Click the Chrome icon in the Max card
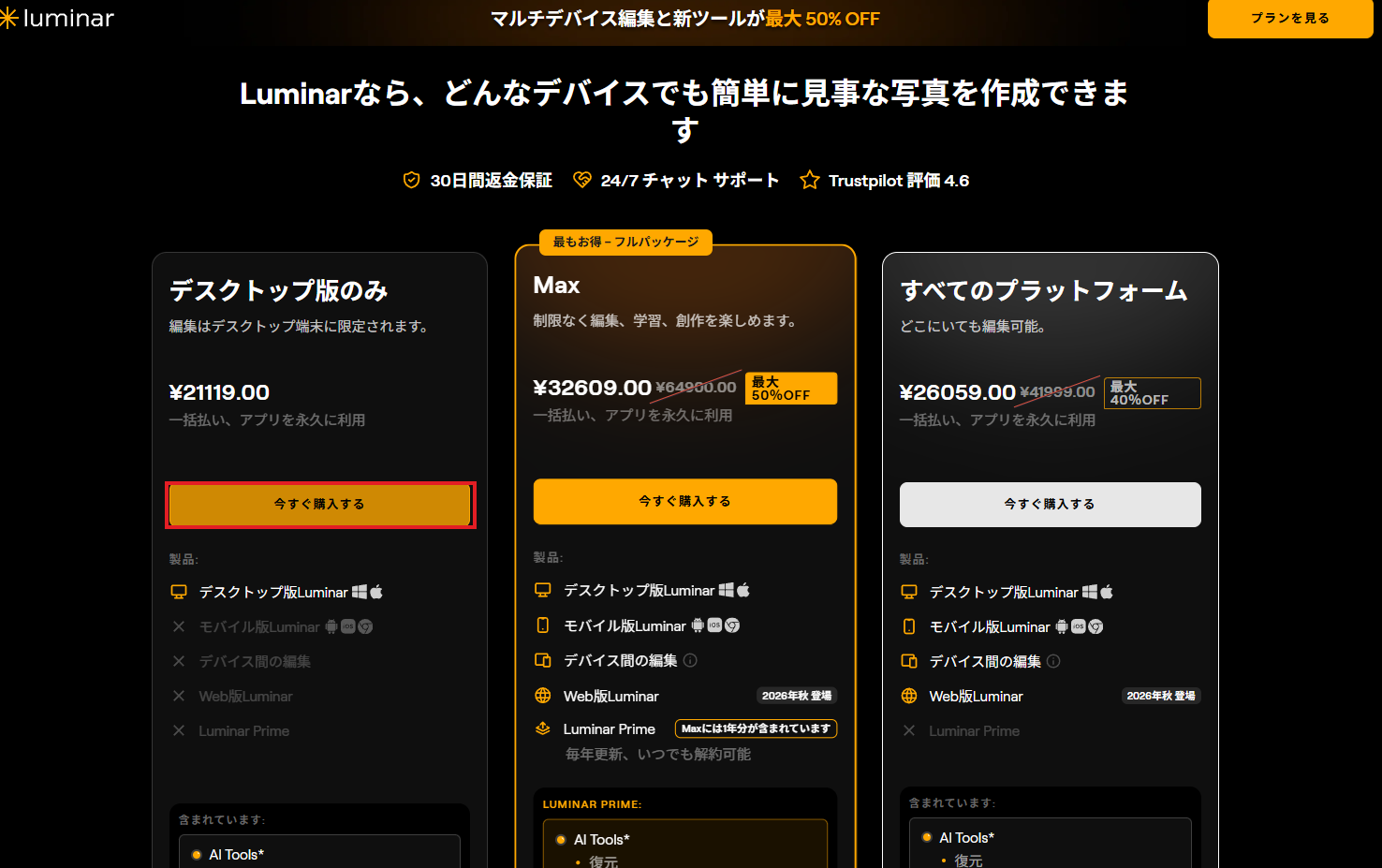Screen dimensions: 1382x868 coord(732,625)
